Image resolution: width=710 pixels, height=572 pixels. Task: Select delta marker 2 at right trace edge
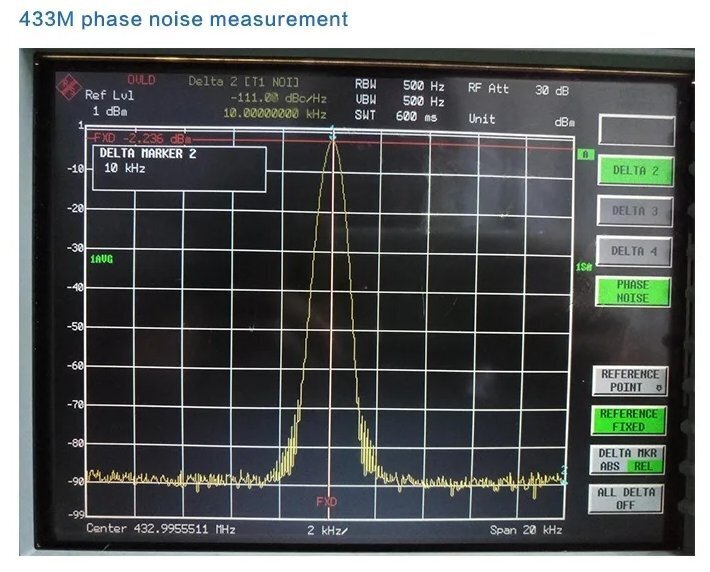click(564, 471)
